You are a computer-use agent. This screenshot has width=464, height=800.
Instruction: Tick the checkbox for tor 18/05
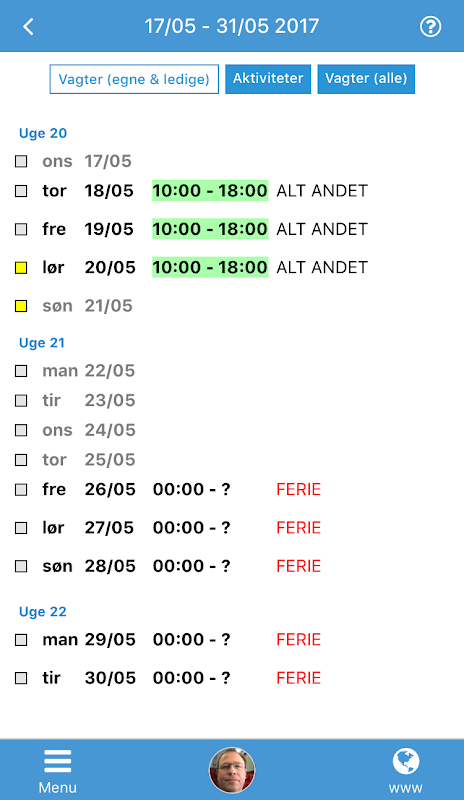[21, 191]
